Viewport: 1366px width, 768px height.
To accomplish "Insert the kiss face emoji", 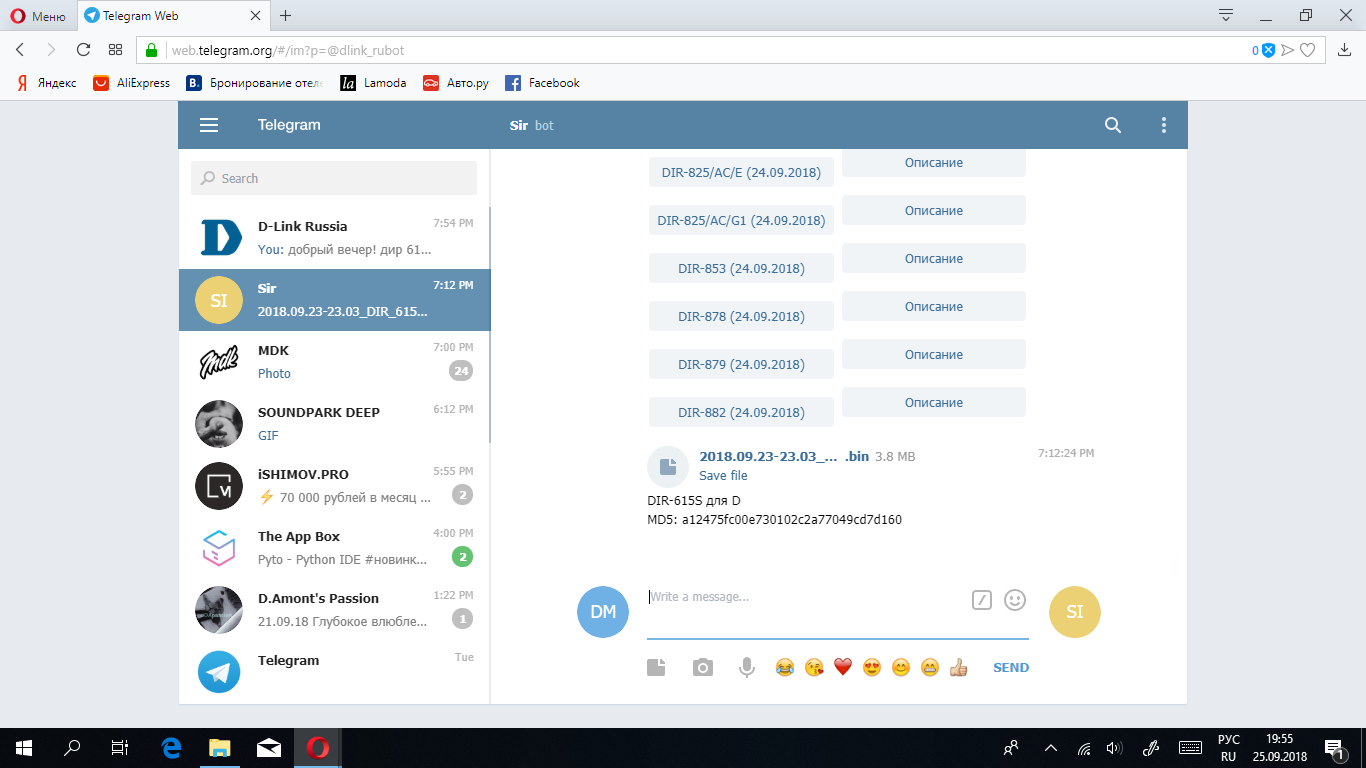I will (814, 667).
